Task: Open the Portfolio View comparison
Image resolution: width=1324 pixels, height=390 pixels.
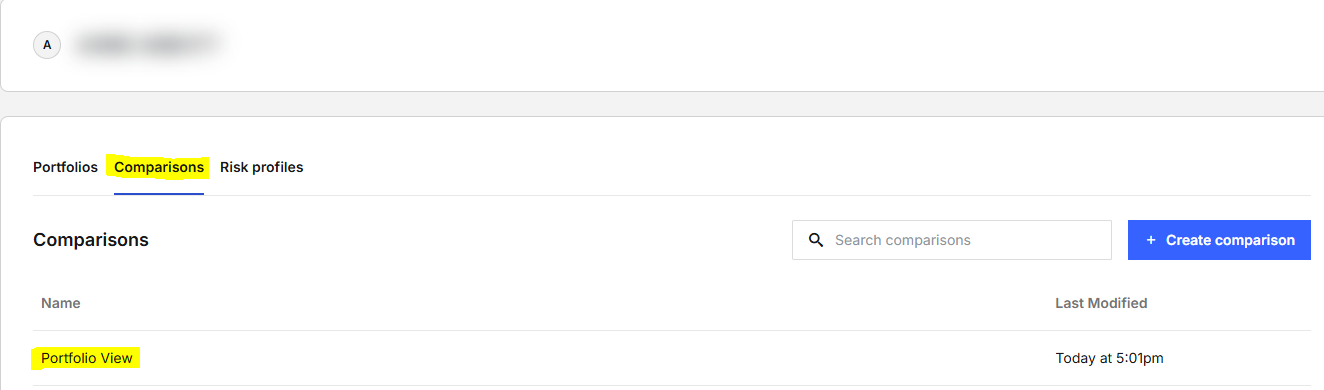Action: point(87,358)
